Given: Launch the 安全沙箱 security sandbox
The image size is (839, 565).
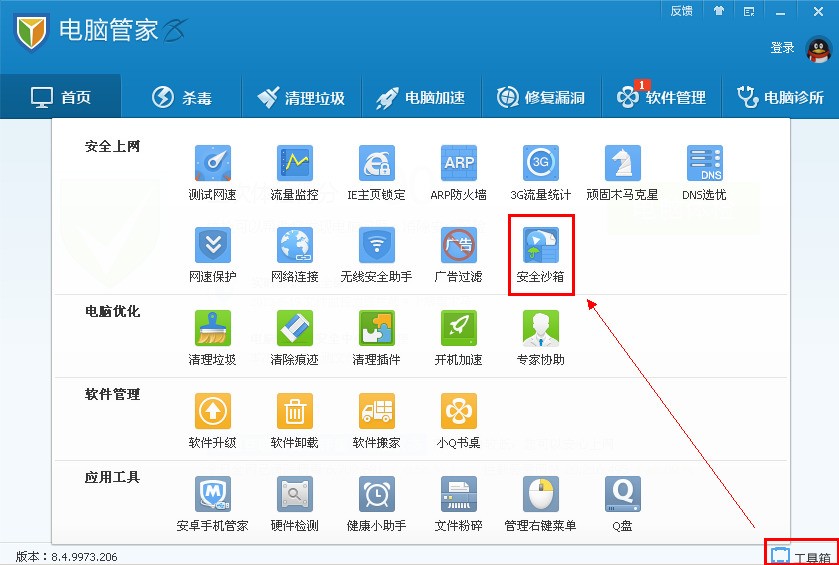Looking at the screenshot, I should (x=540, y=255).
